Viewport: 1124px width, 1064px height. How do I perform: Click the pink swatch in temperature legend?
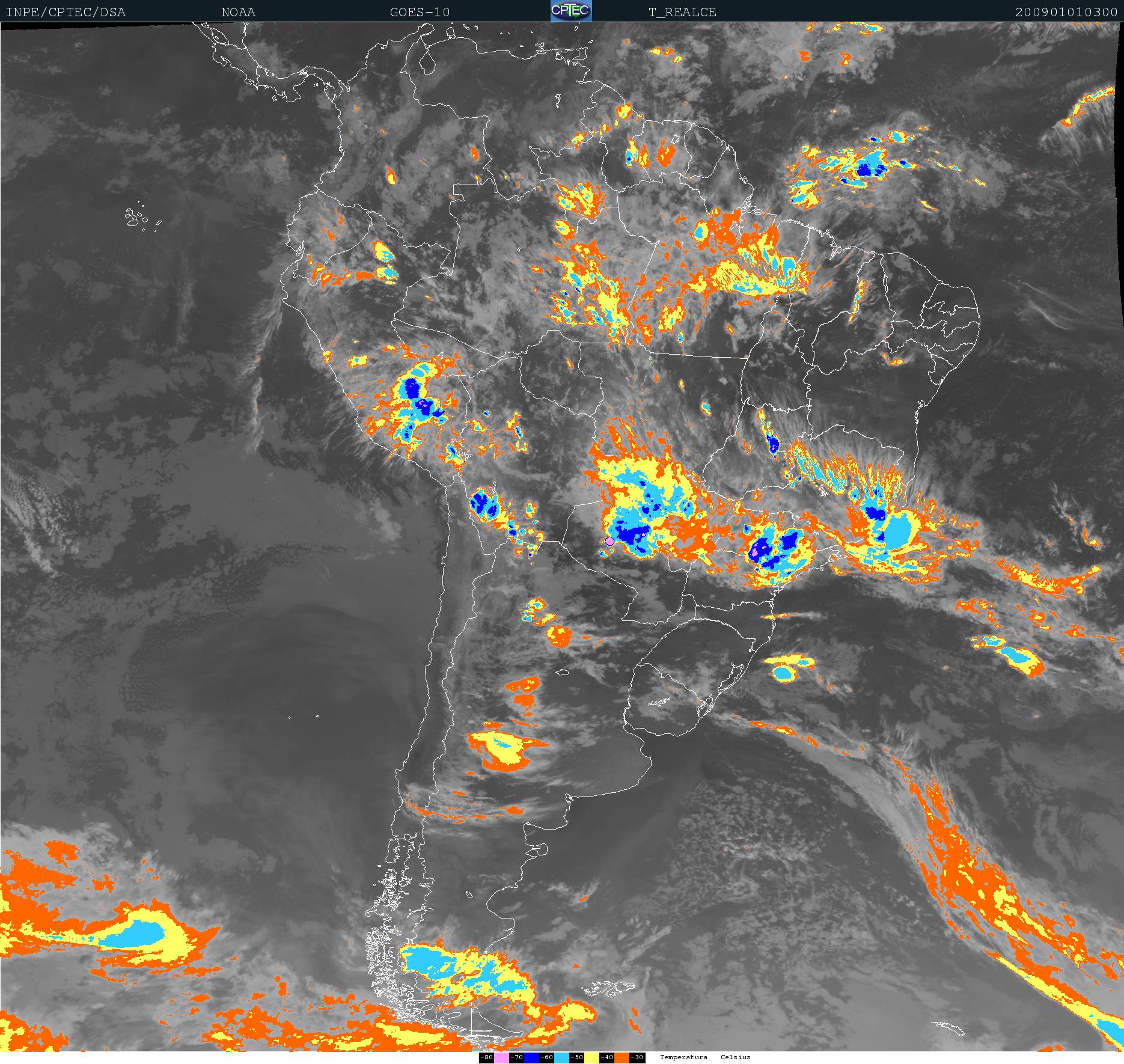tap(501, 1057)
